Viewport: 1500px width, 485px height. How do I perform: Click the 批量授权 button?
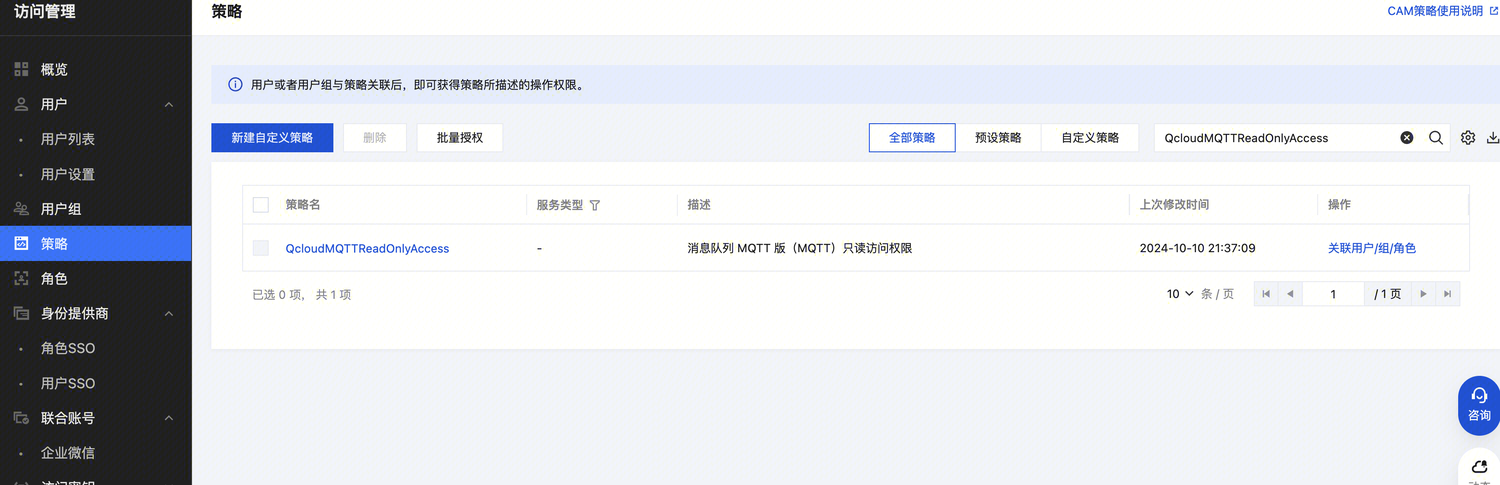click(460, 138)
